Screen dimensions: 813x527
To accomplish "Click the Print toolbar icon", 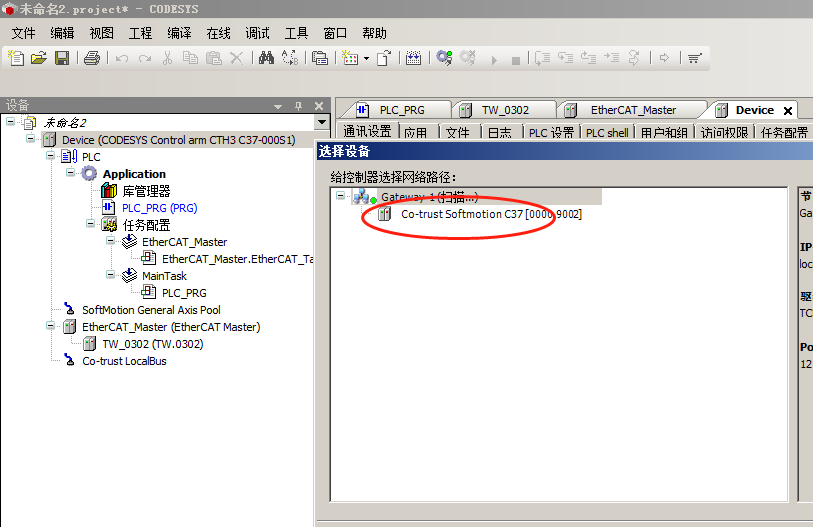I will (x=92, y=58).
